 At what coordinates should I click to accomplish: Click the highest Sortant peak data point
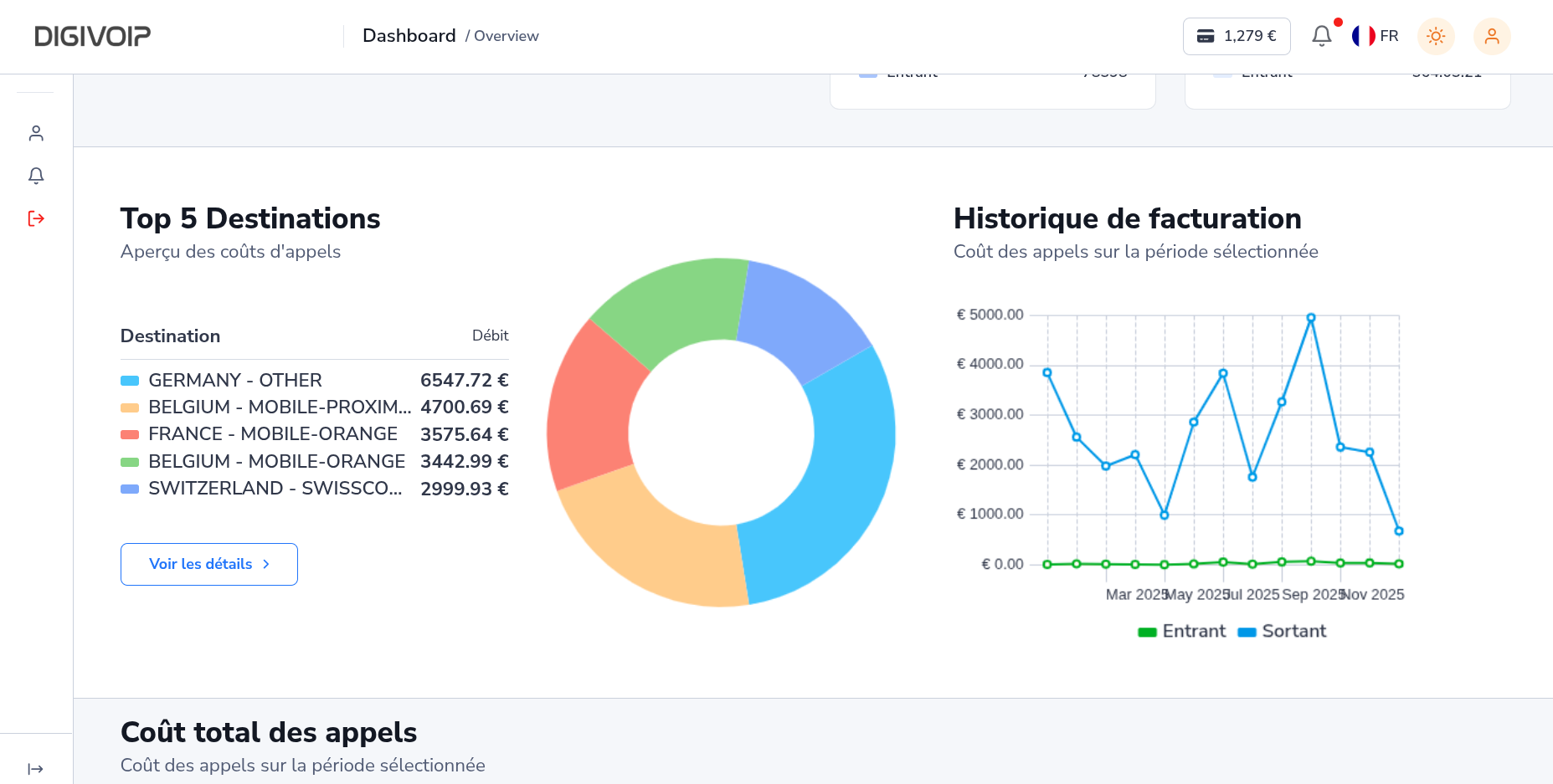pyautogui.click(x=1311, y=318)
